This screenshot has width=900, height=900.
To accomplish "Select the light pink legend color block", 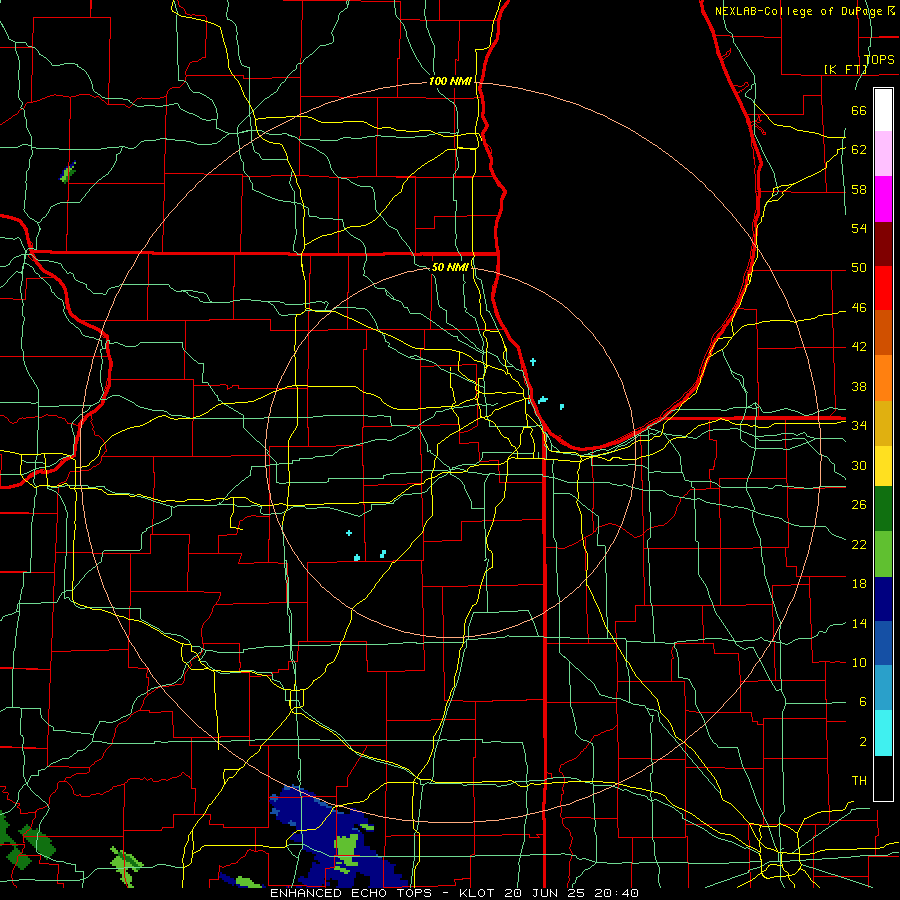I will tap(883, 154).
